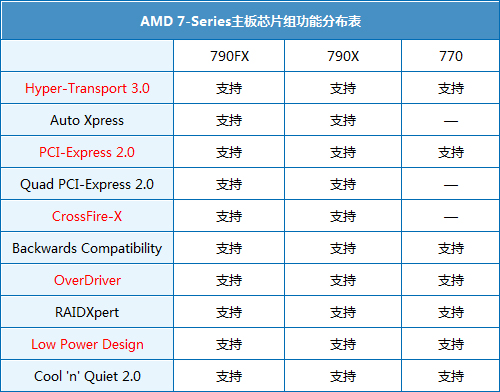The image size is (500, 392).
Task: Click the Hyper-Transport 3.0 row label
Action: coord(87,88)
